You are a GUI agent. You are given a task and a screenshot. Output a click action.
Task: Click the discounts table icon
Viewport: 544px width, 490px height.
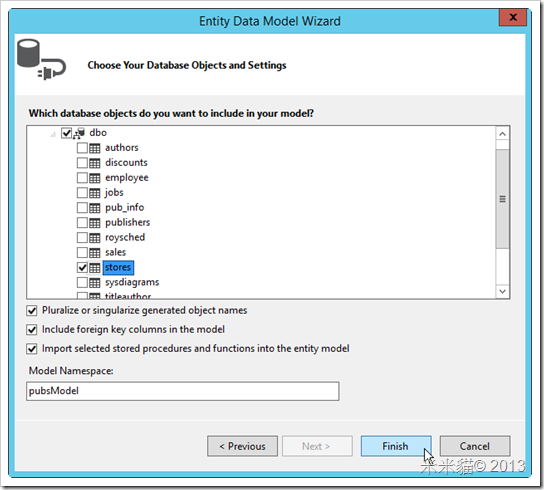point(94,163)
